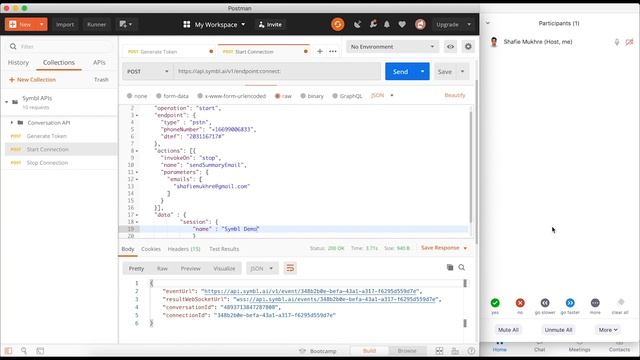The width and height of the screenshot is (640, 360).
Task: Click go slower in Zoom panel
Action: (x=545, y=303)
